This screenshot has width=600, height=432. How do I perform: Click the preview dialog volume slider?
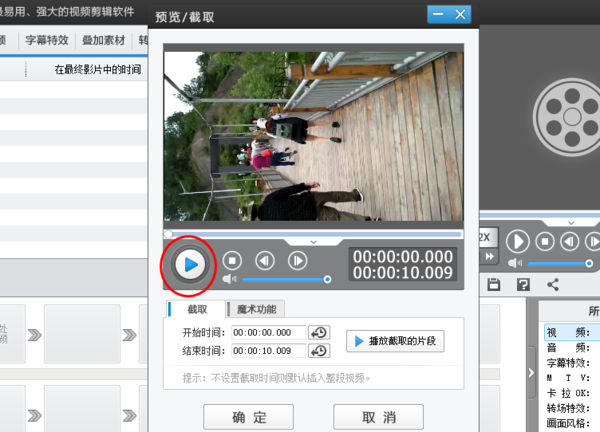point(286,279)
